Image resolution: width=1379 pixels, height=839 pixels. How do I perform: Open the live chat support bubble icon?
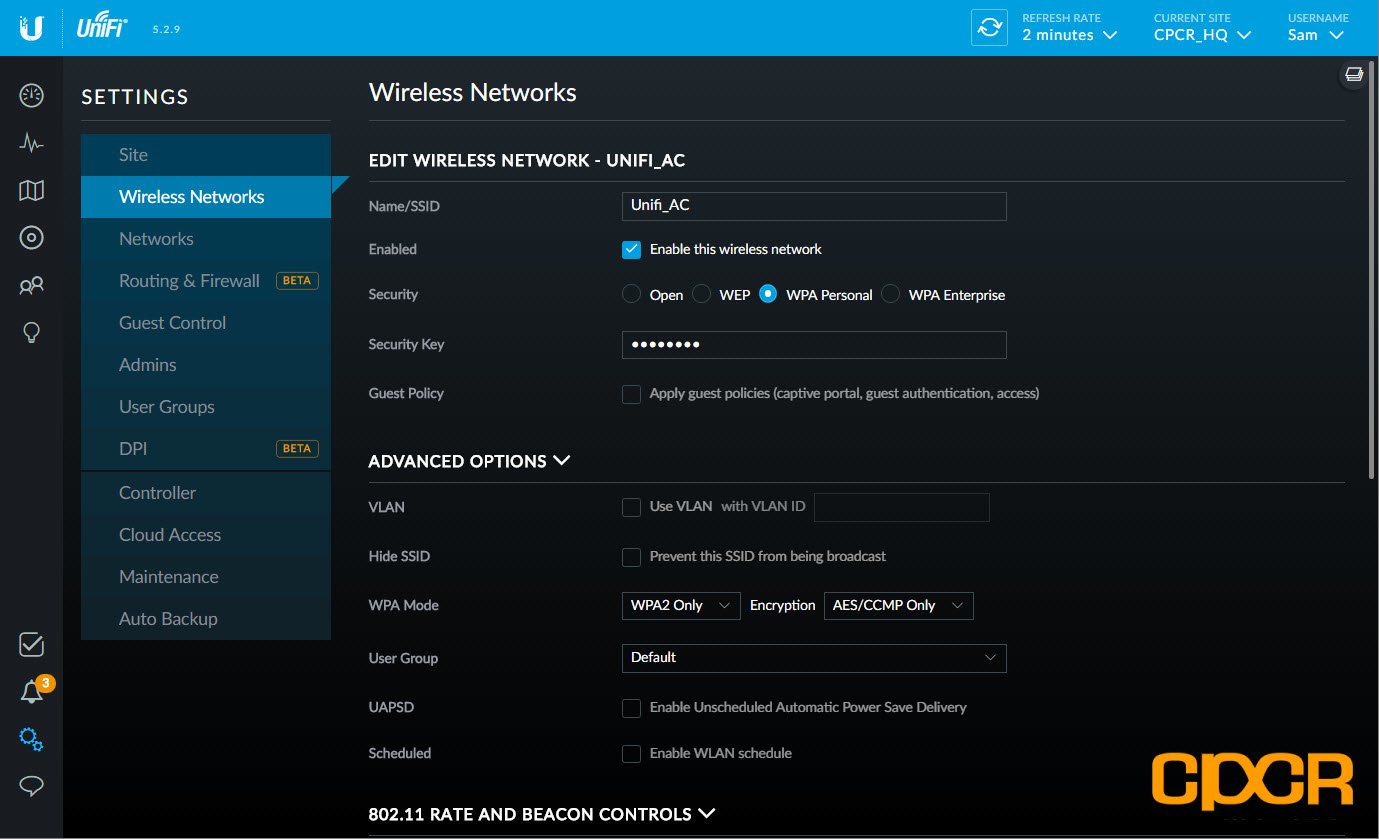(x=31, y=786)
